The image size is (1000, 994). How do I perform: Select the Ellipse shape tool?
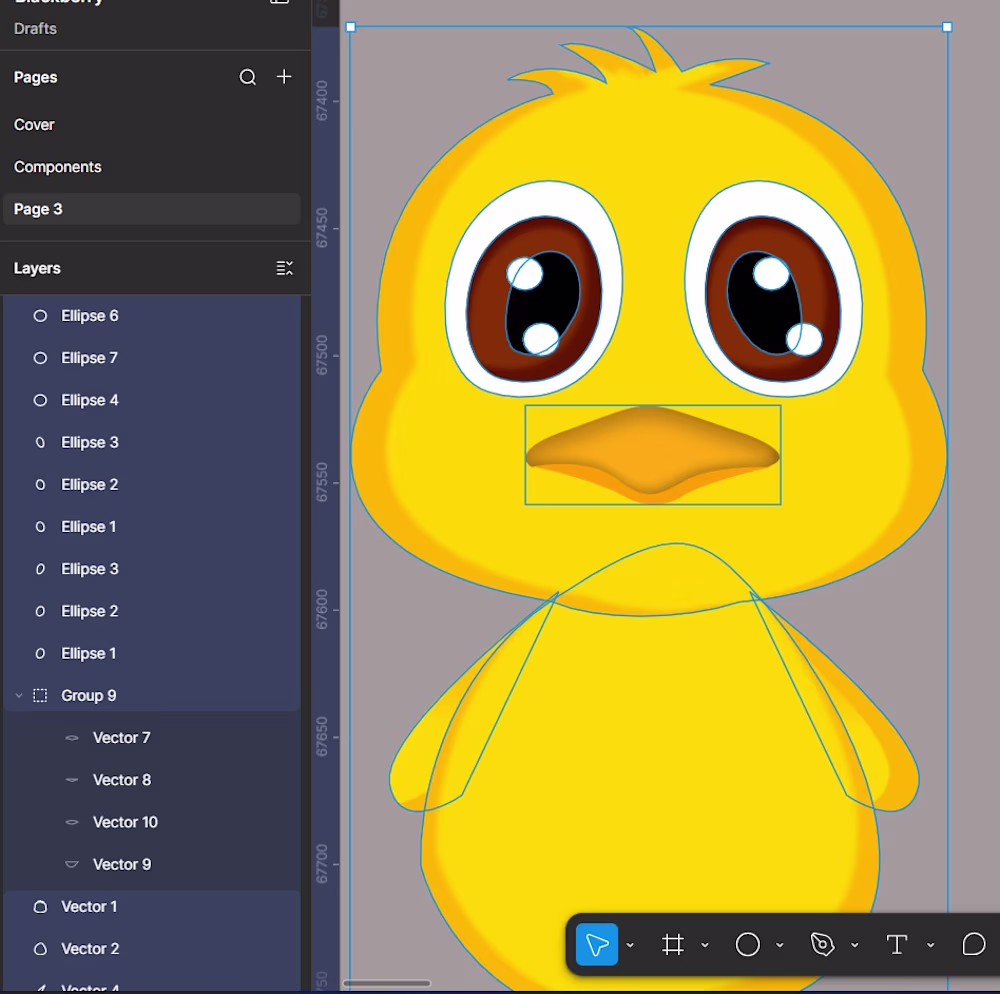click(x=747, y=944)
